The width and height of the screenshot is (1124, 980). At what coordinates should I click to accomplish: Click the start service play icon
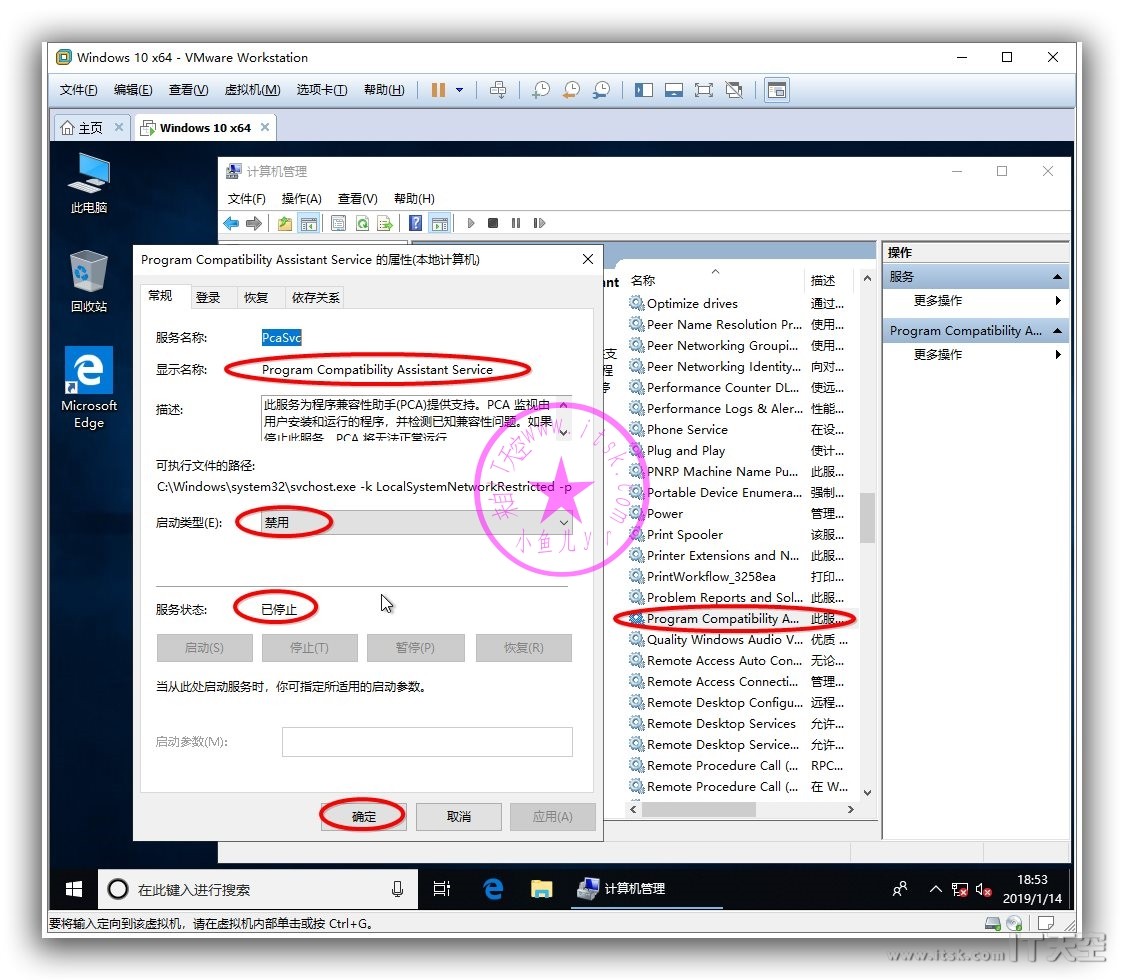pyautogui.click(x=470, y=224)
